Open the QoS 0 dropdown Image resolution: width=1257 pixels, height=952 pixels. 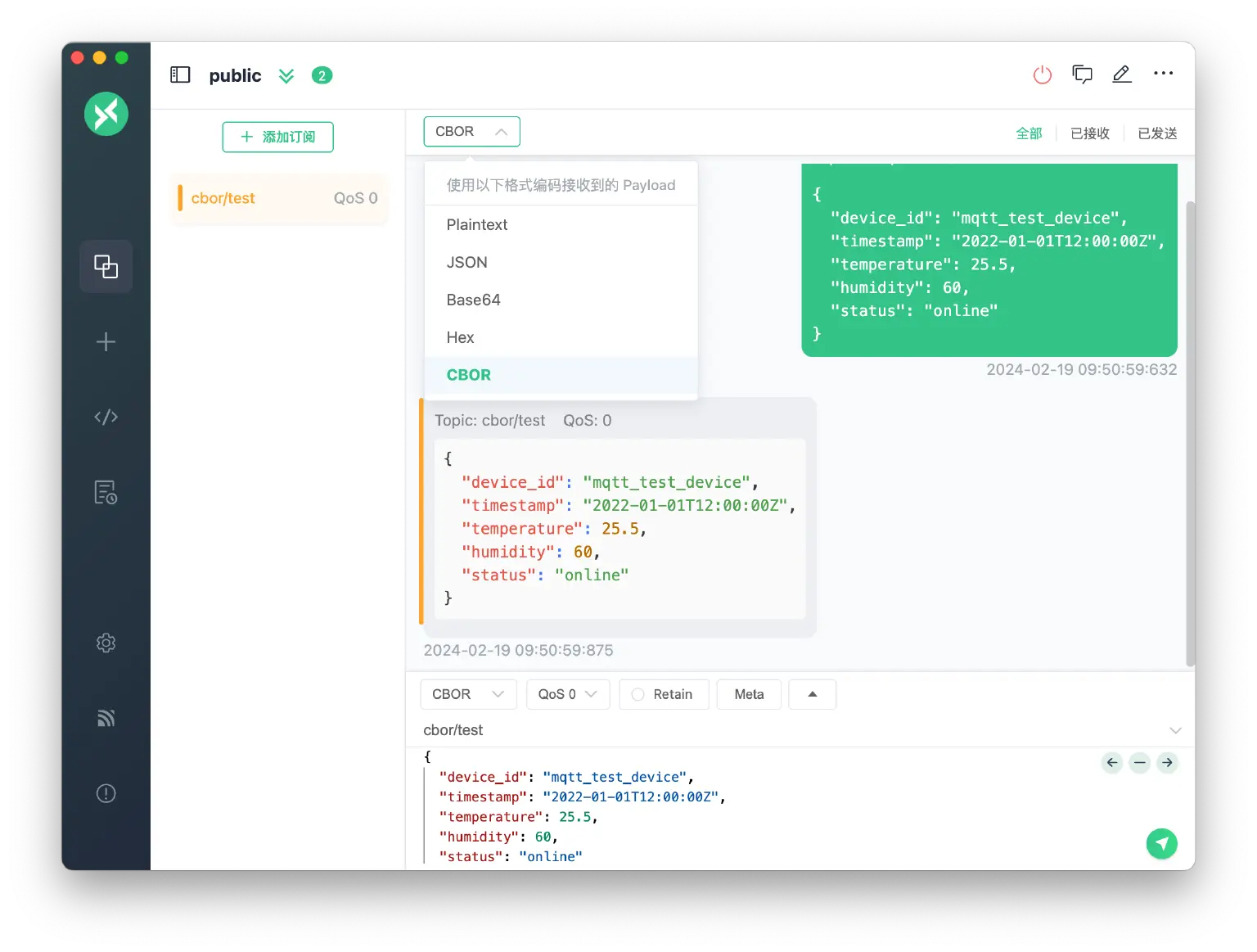point(567,694)
